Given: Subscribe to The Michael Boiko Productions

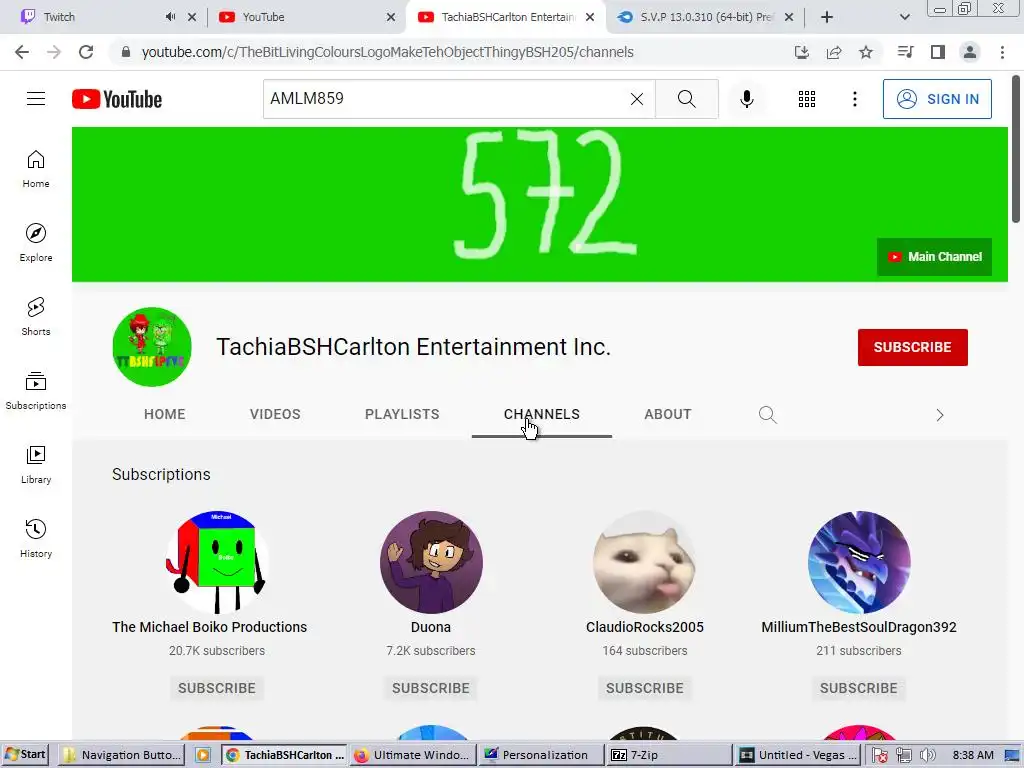Looking at the screenshot, I should (217, 688).
